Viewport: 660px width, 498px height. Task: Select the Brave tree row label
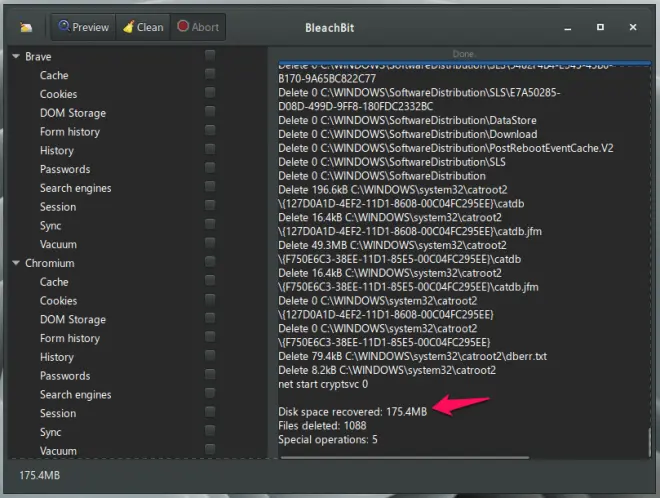pos(38,56)
